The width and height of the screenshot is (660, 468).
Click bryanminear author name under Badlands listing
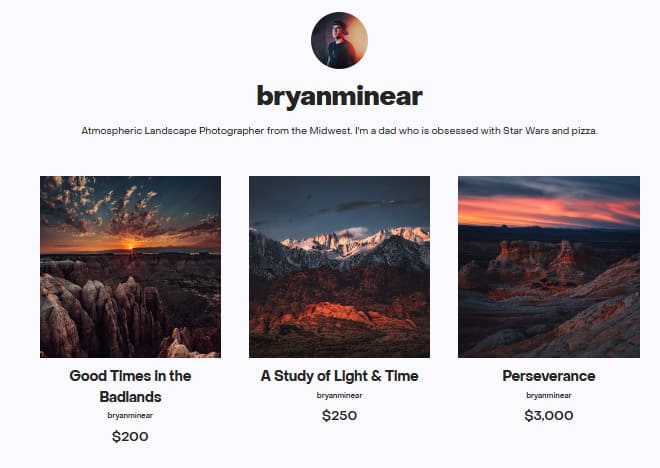coord(130,415)
